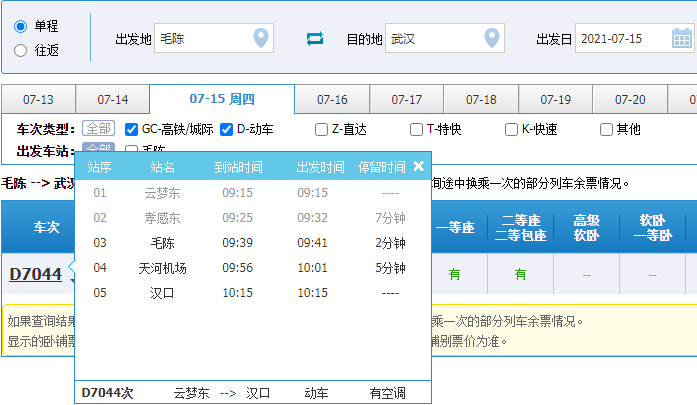Uncheck the D-动车 checkbox
Viewport: 697px width, 405px height.
click(226, 129)
